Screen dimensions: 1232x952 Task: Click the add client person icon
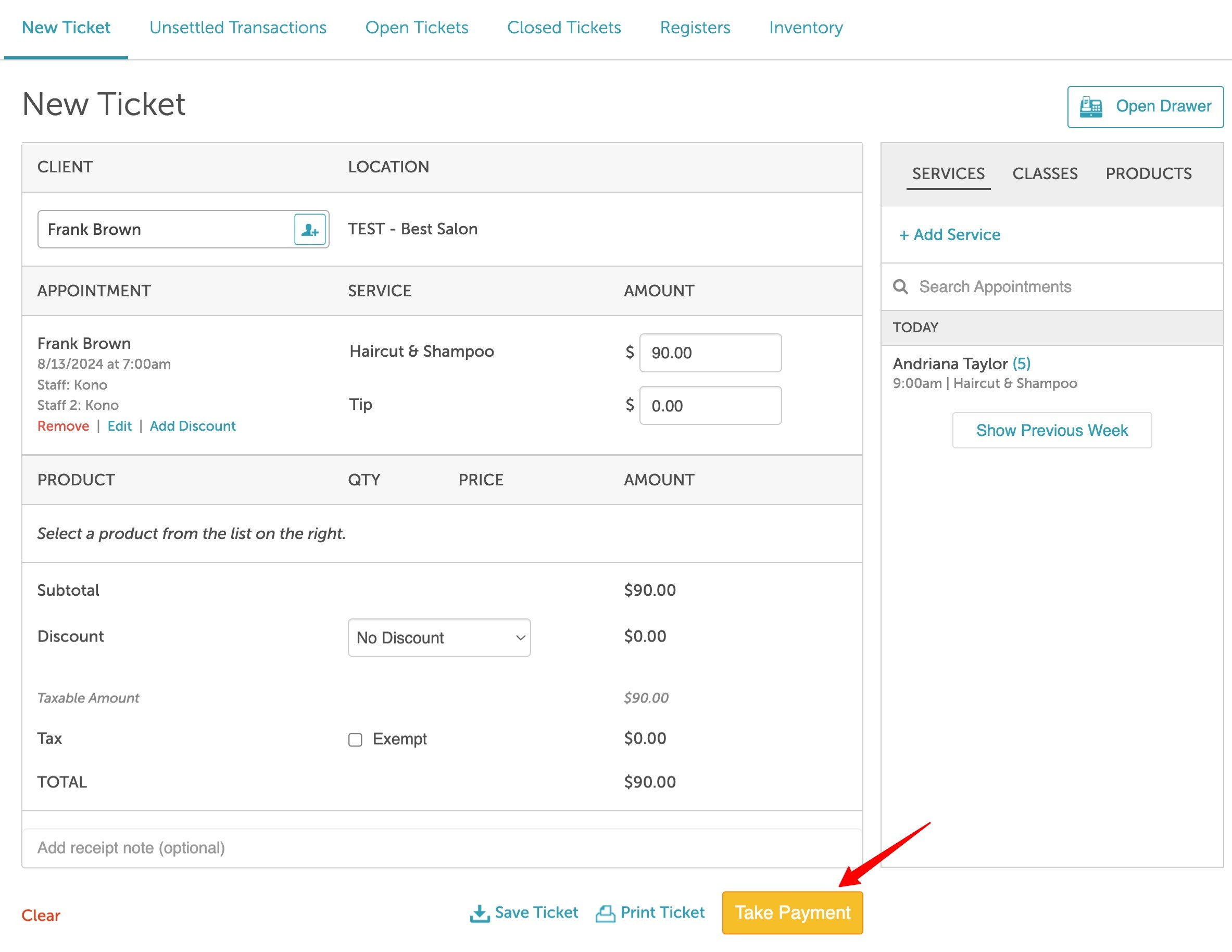coord(310,230)
